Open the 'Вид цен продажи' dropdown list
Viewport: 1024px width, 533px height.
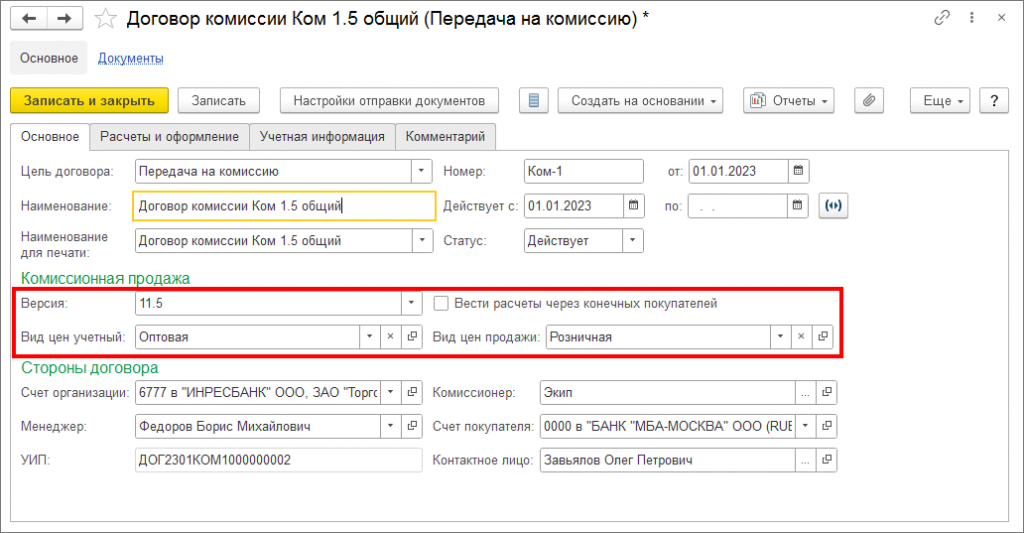click(780, 337)
